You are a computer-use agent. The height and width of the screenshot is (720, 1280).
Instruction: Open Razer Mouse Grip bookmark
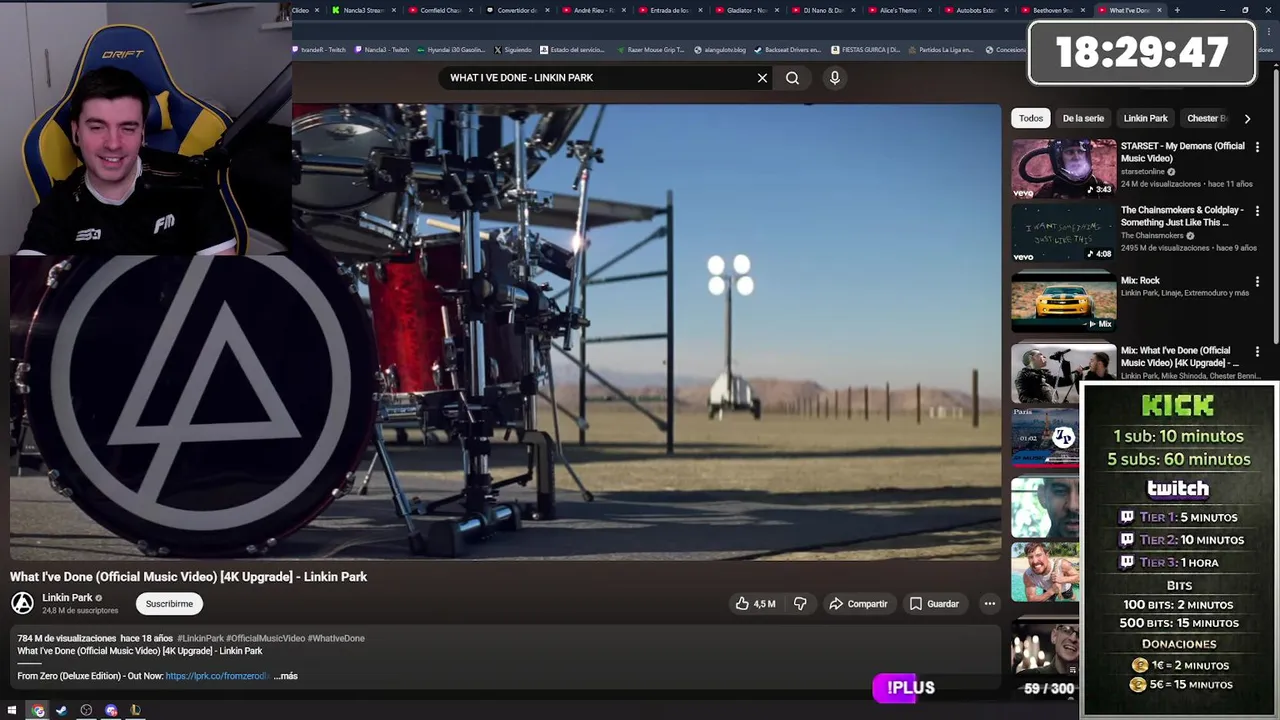tap(651, 50)
